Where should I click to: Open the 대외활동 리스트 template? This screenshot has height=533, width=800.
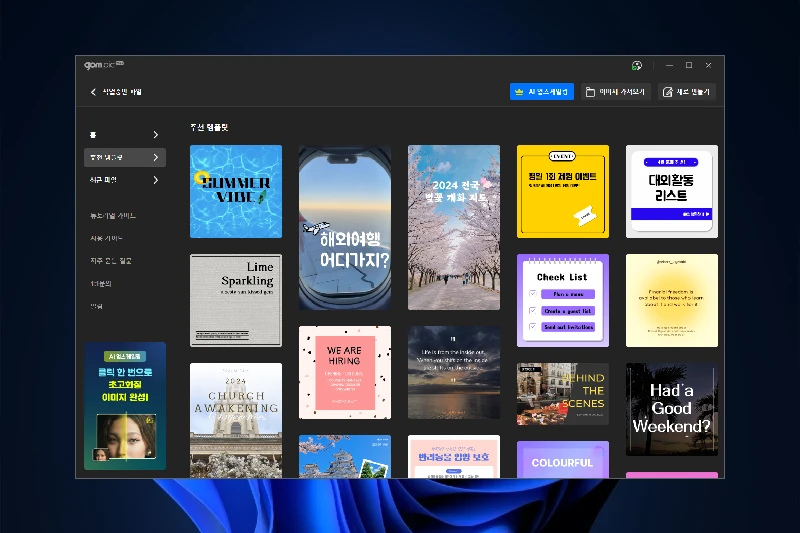point(671,191)
